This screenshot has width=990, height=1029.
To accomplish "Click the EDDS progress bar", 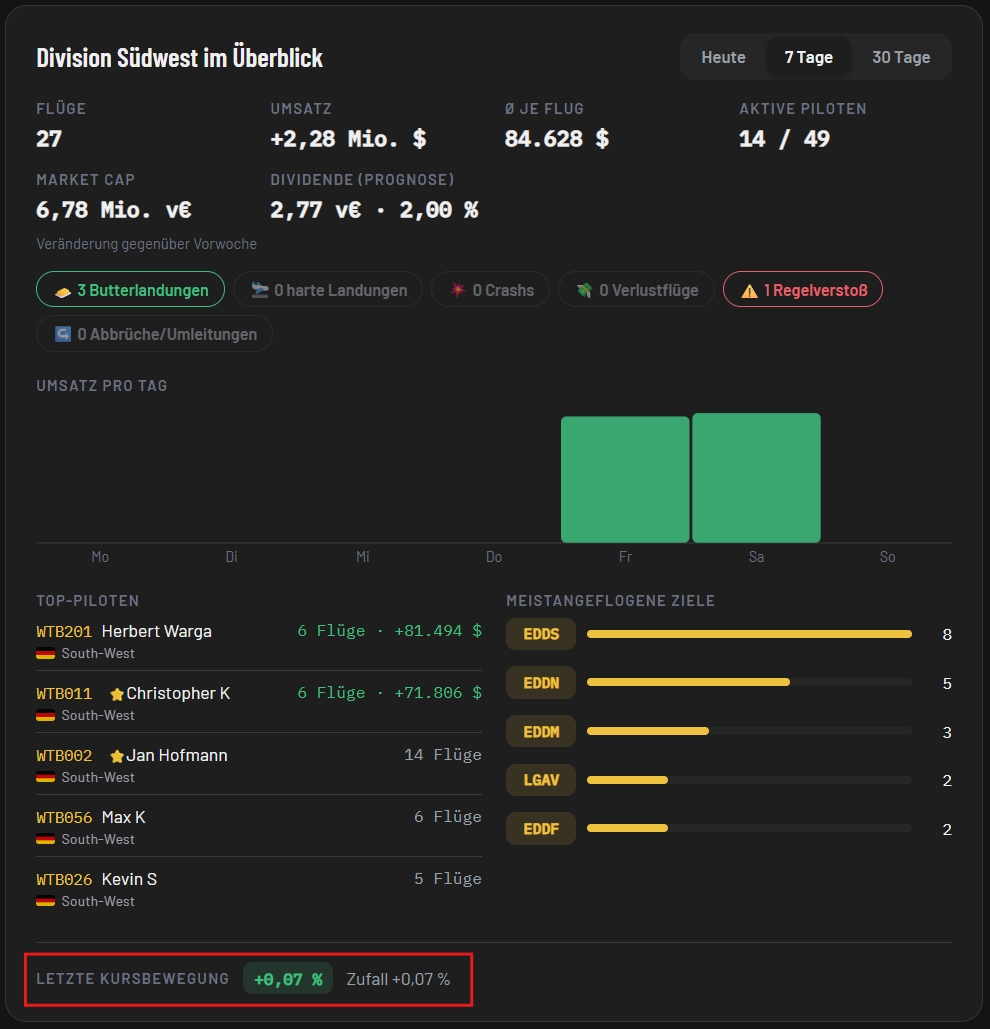I will click(749, 634).
